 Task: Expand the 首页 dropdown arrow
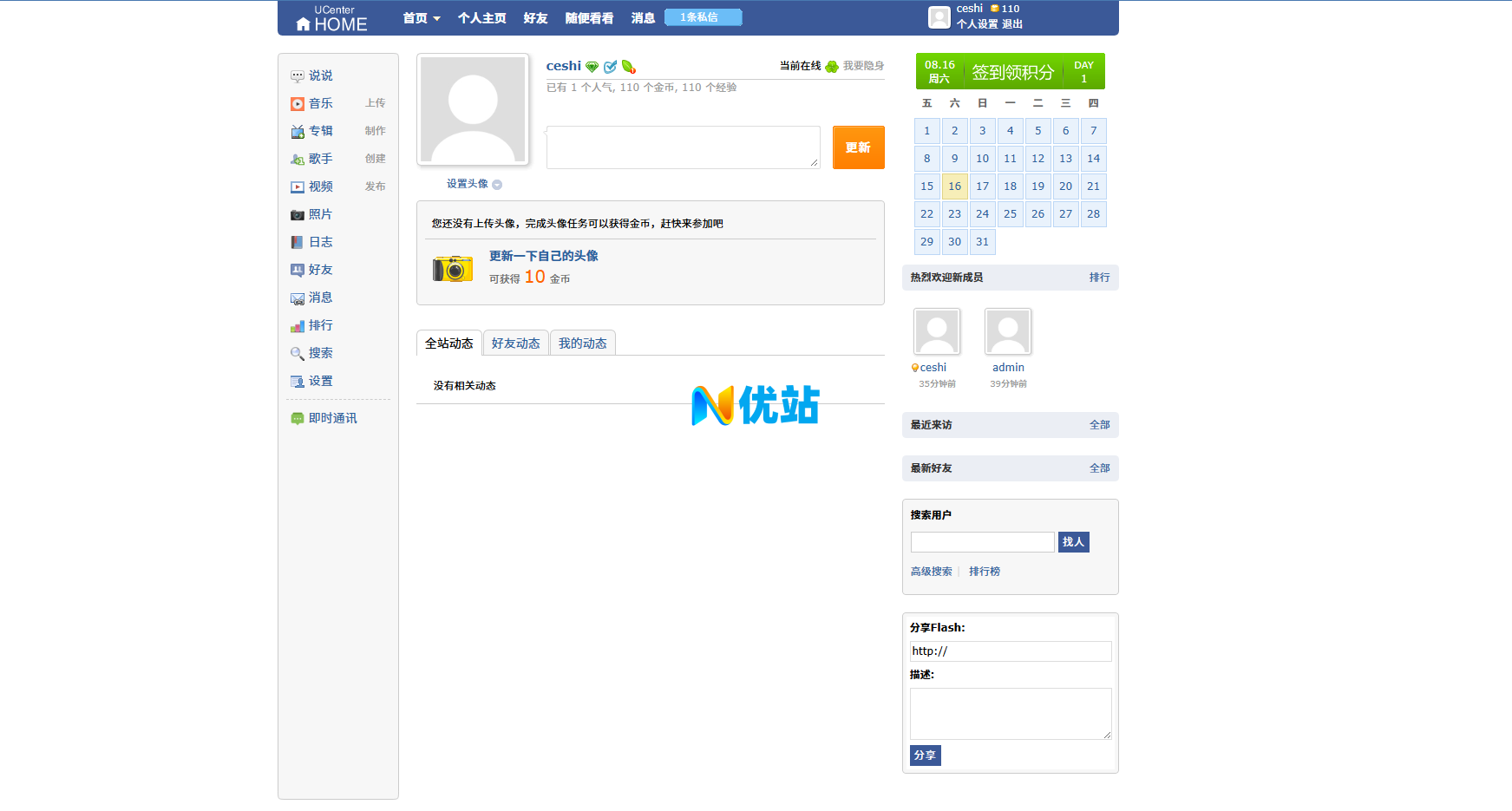tap(436, 19)
